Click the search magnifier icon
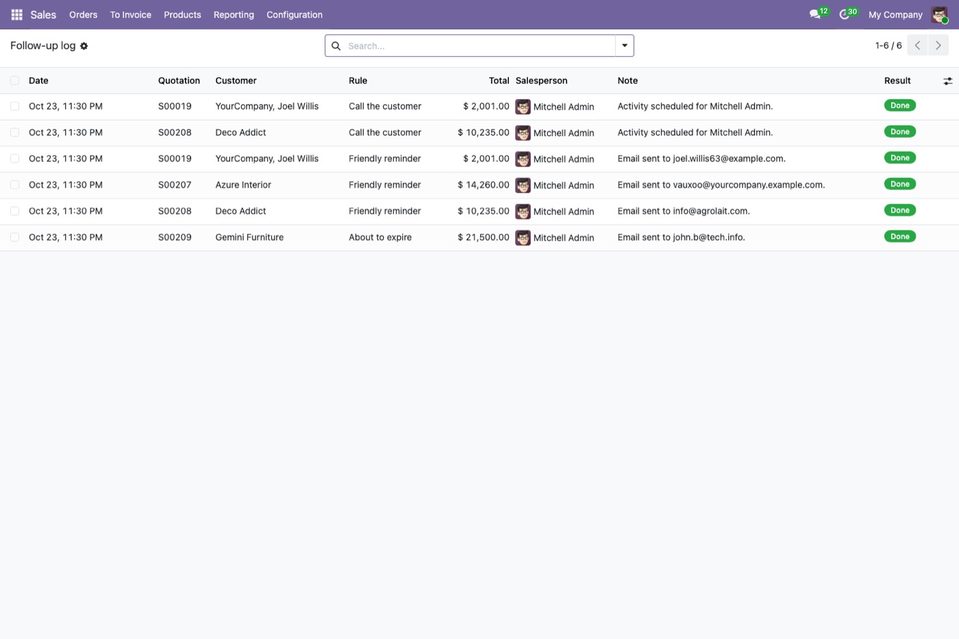 tap(336, 46)
